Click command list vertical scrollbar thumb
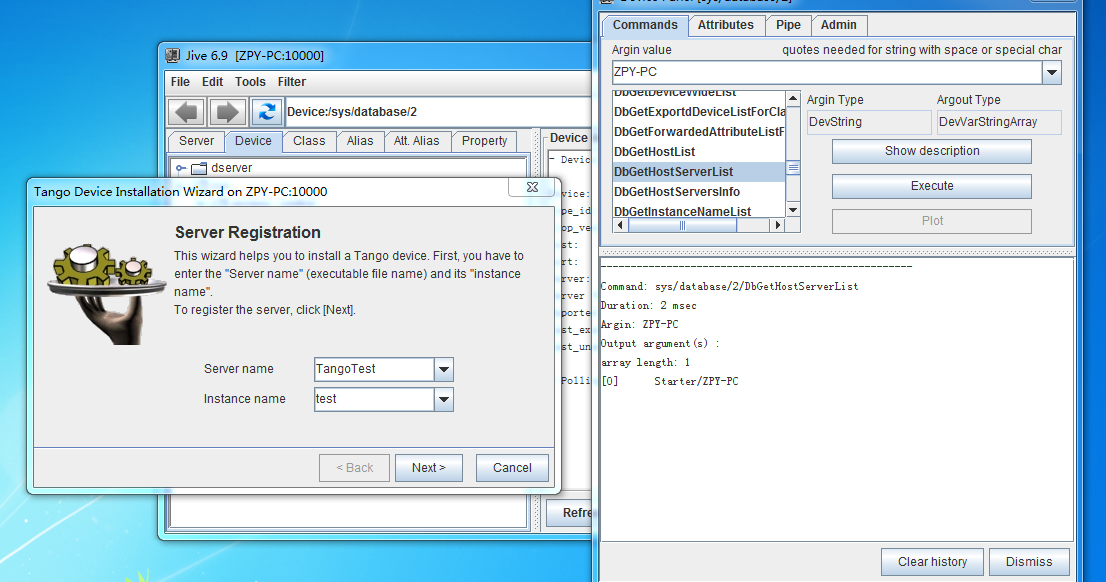The height and width of the screenshot is (582, 1106). 794,168
